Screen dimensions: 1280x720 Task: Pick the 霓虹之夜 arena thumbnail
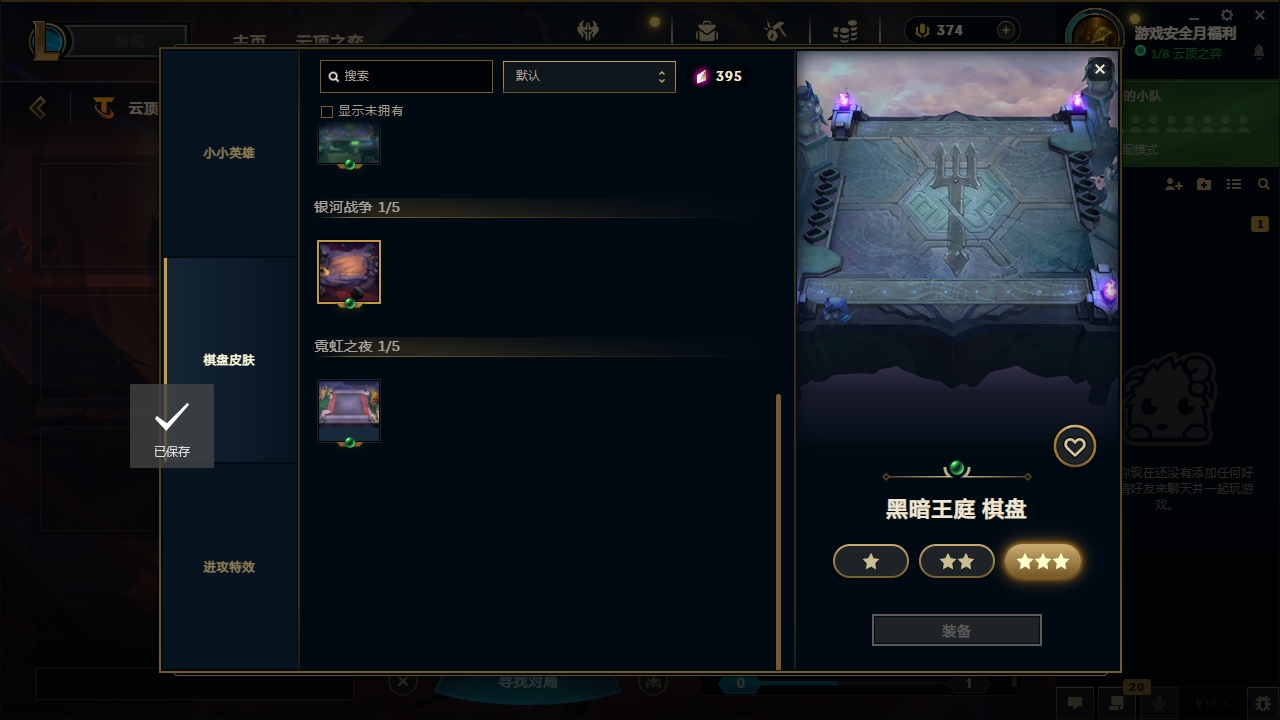point(349,411)
